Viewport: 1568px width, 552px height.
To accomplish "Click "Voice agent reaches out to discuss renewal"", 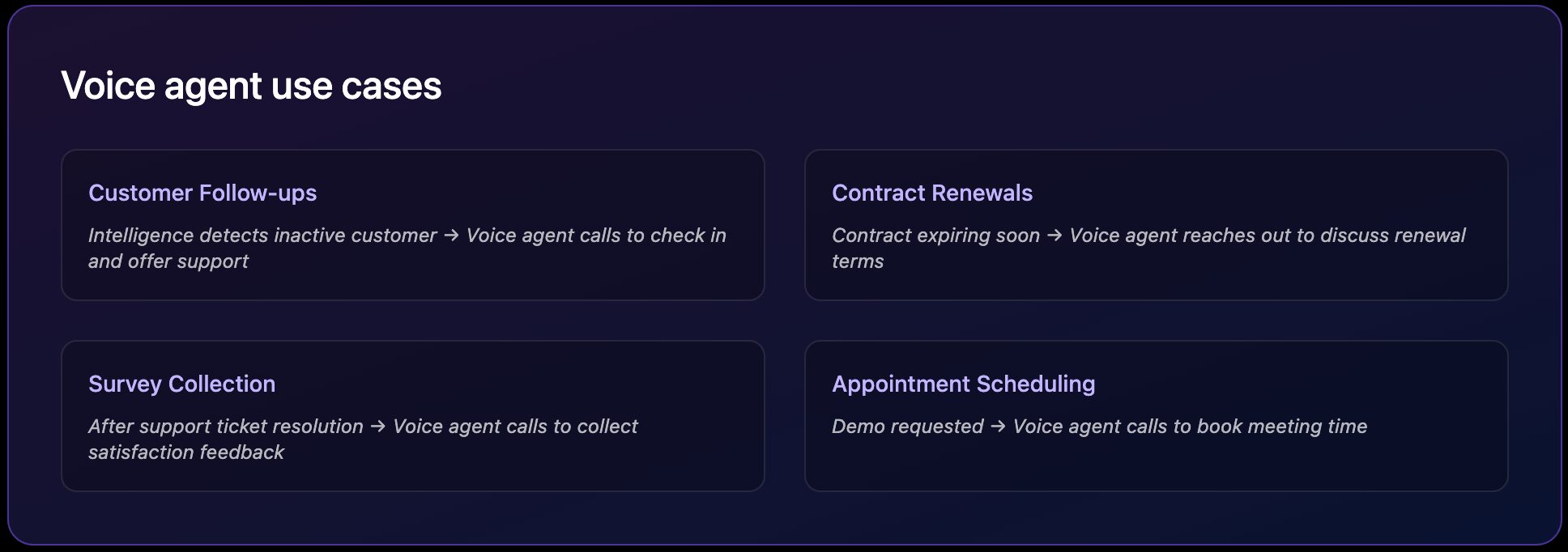I will (1268, 236).
